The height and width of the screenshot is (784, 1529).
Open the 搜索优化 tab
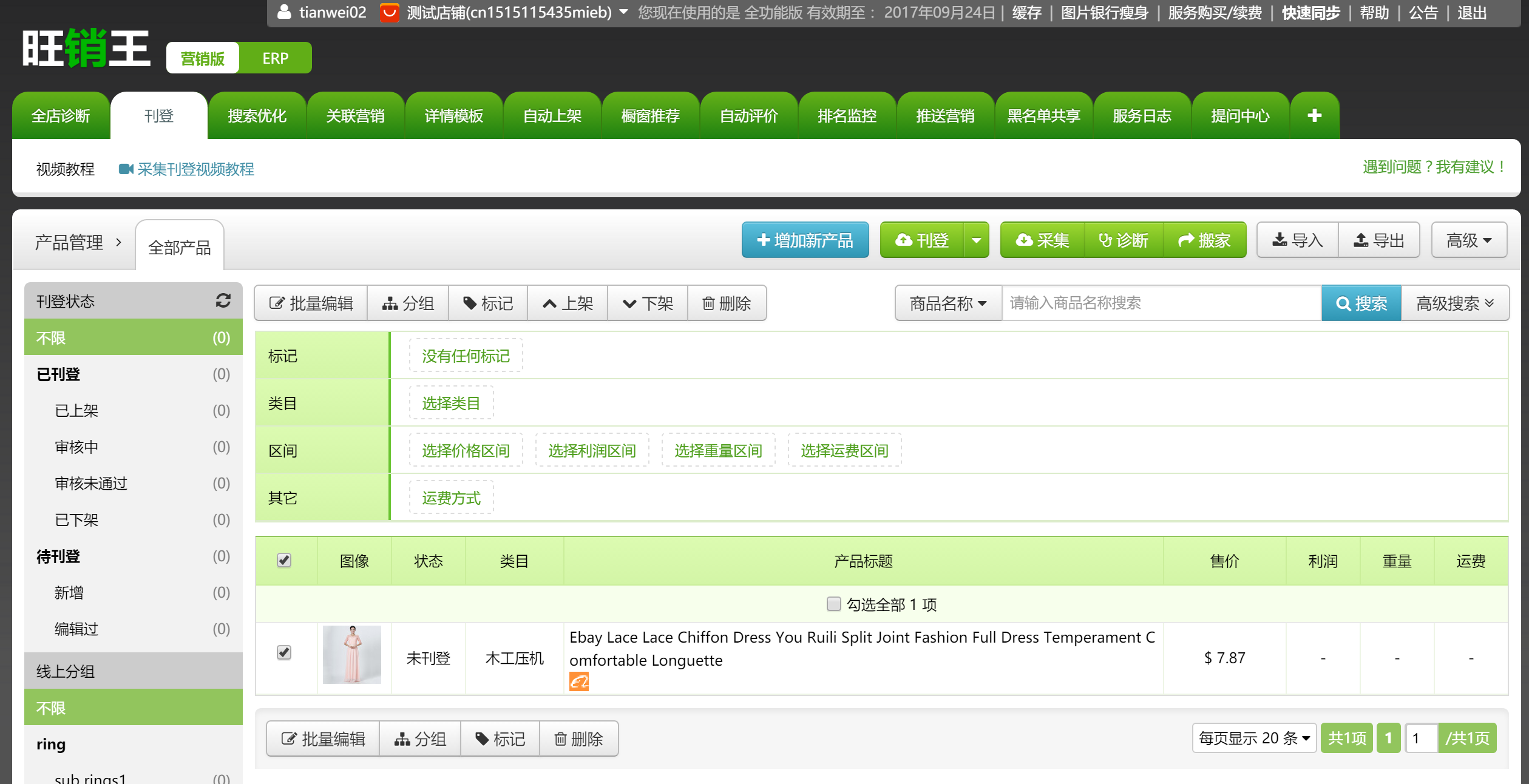(x=257, y=115)
